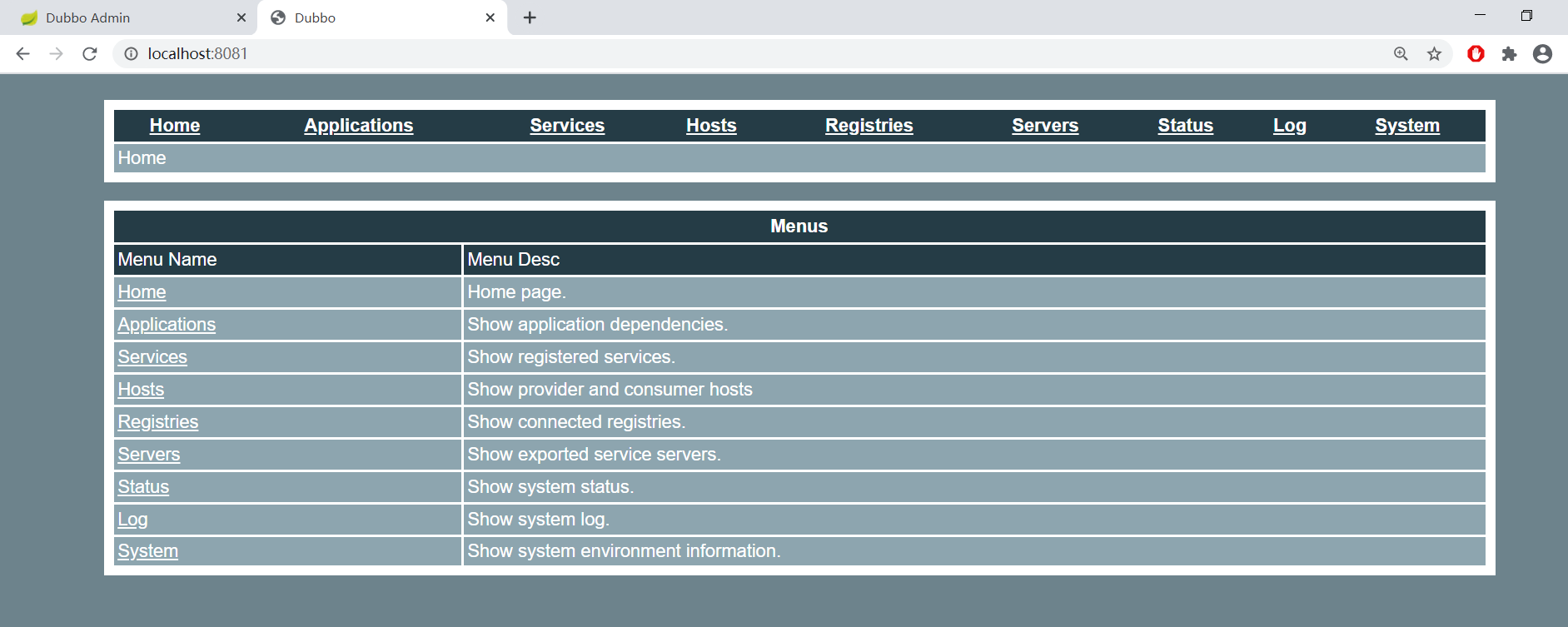The width and height of the screenshot is (1568, 627).
Task: Open the red ad-blocker extension icon
Action: (x=1476, y=54)
